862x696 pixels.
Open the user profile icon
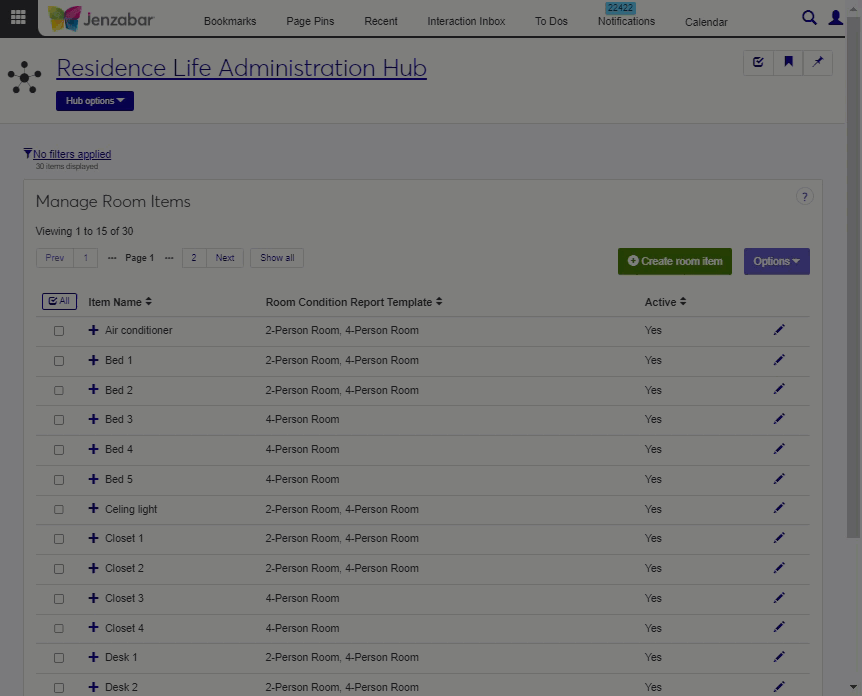point(837,17)
